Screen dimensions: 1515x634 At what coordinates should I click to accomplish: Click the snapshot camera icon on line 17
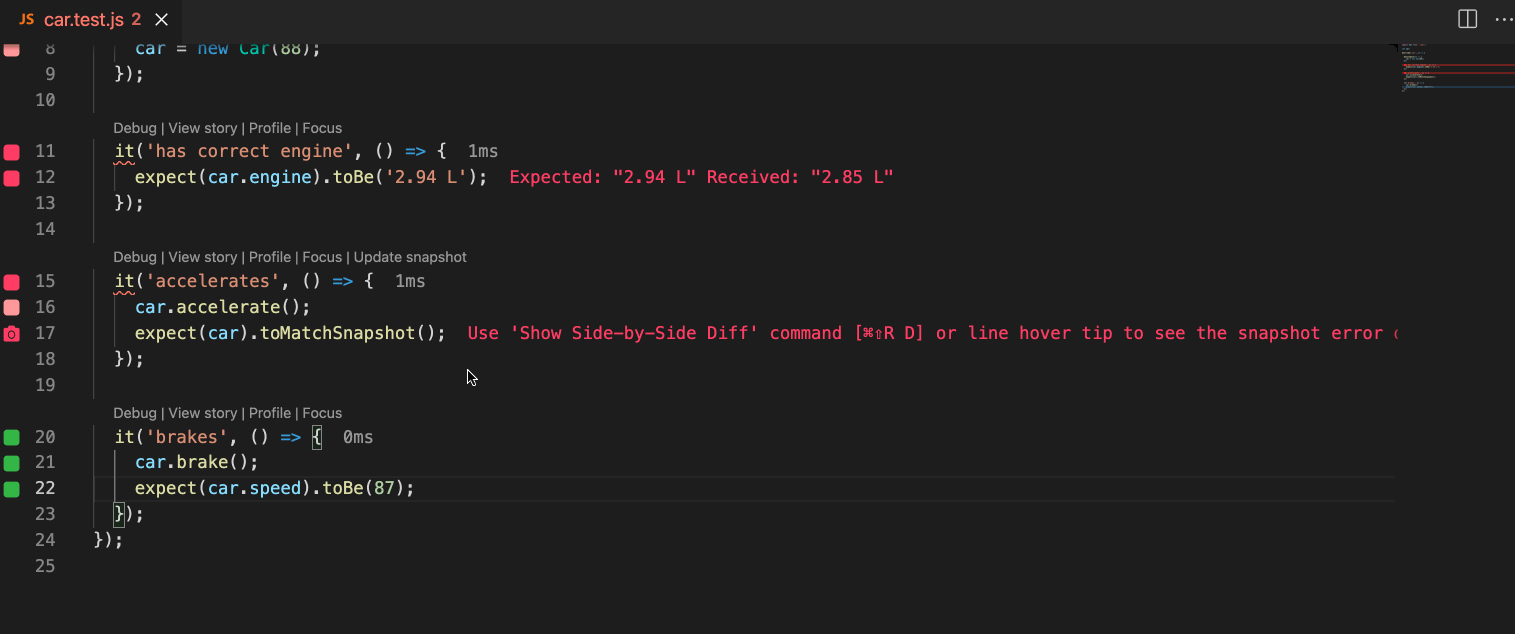[x=11, y=334]
